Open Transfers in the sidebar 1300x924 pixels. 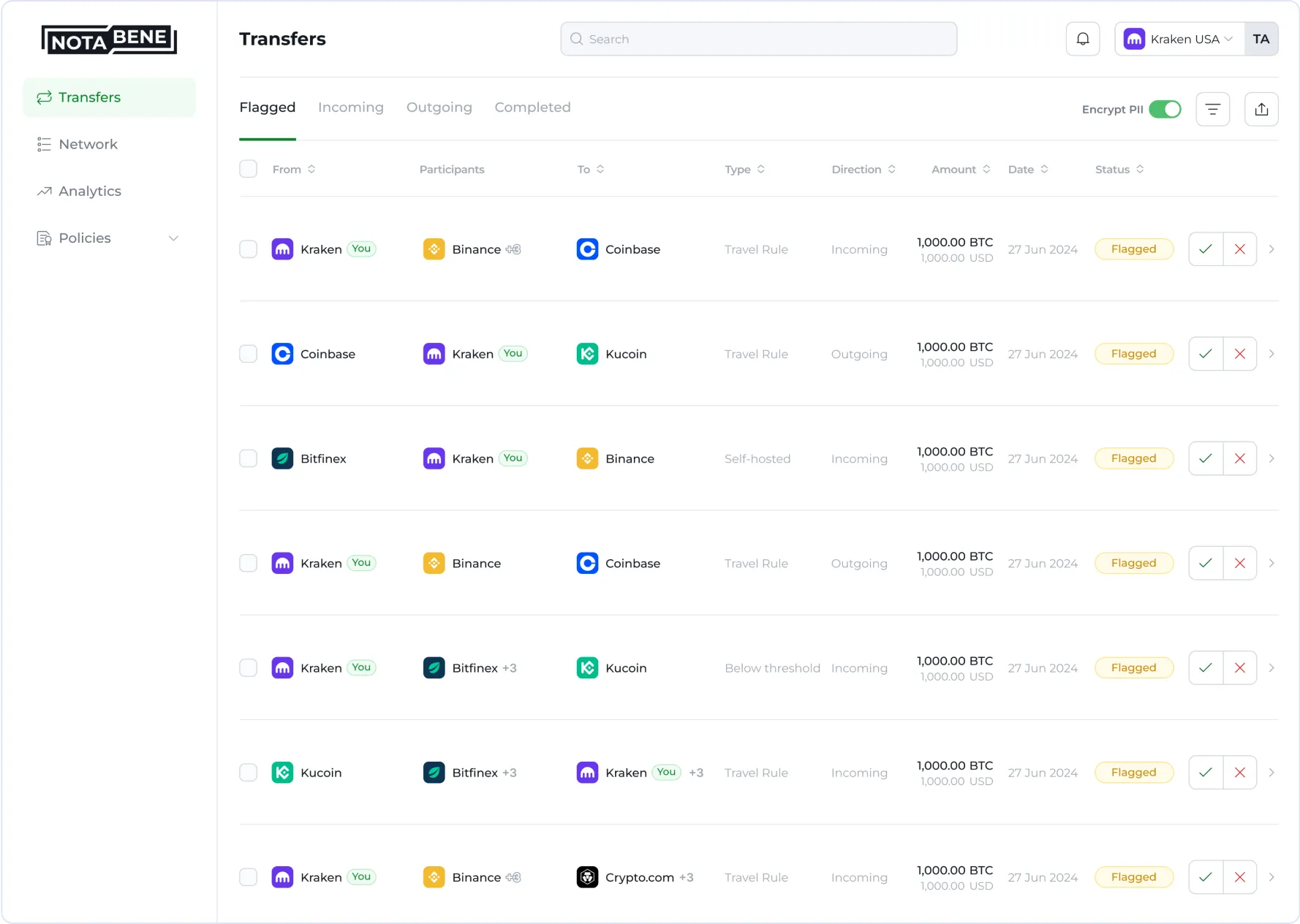point(110,97)
